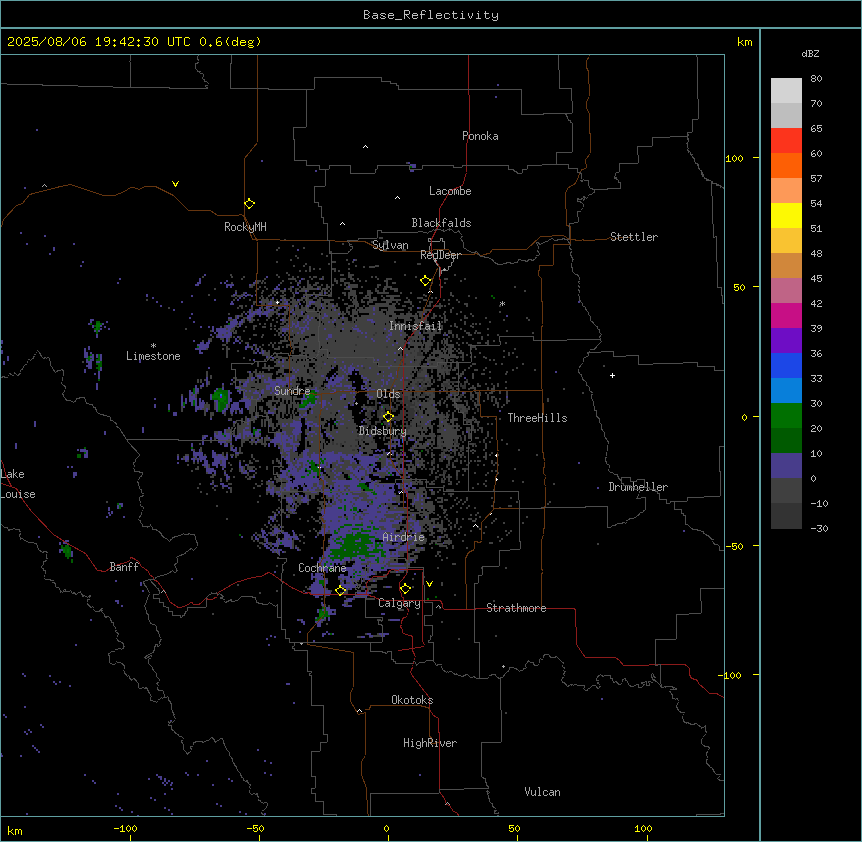The height and width of the screenshot is (842, 862).
Task: Click the HighRiver city label
Action: tap(430, 743)
